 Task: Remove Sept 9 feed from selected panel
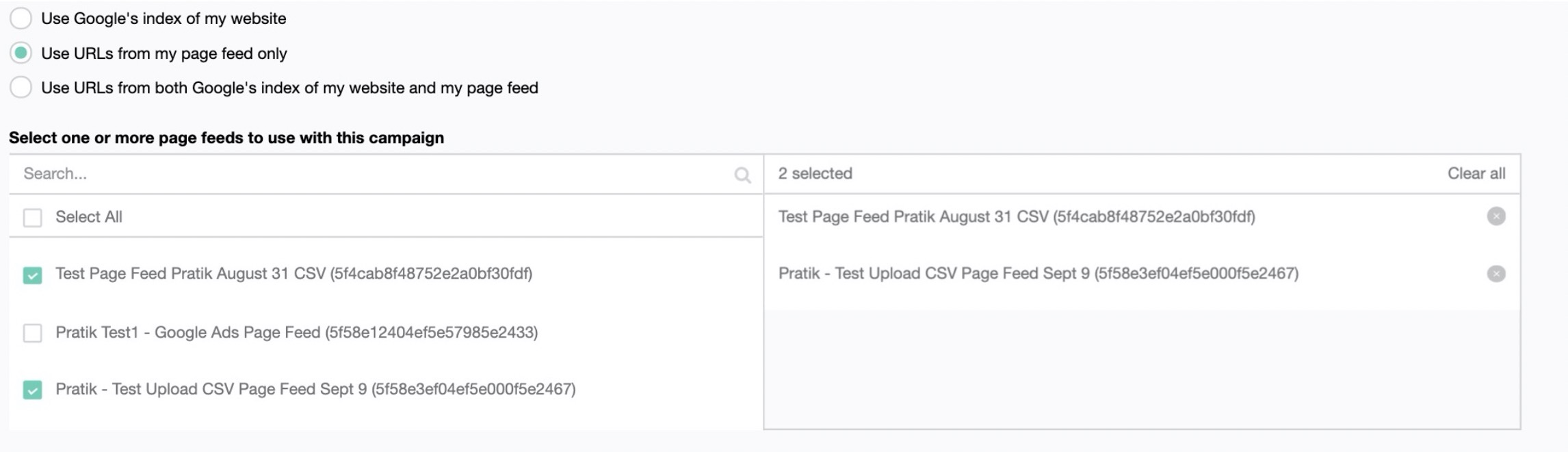[1496, 274]
